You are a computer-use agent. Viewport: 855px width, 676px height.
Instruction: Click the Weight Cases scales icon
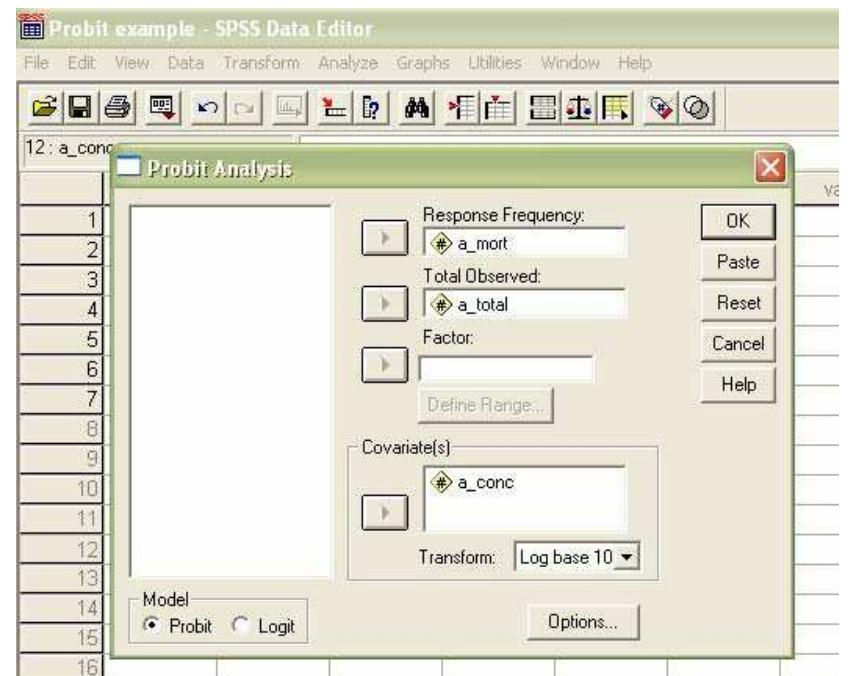coord(579,107)
